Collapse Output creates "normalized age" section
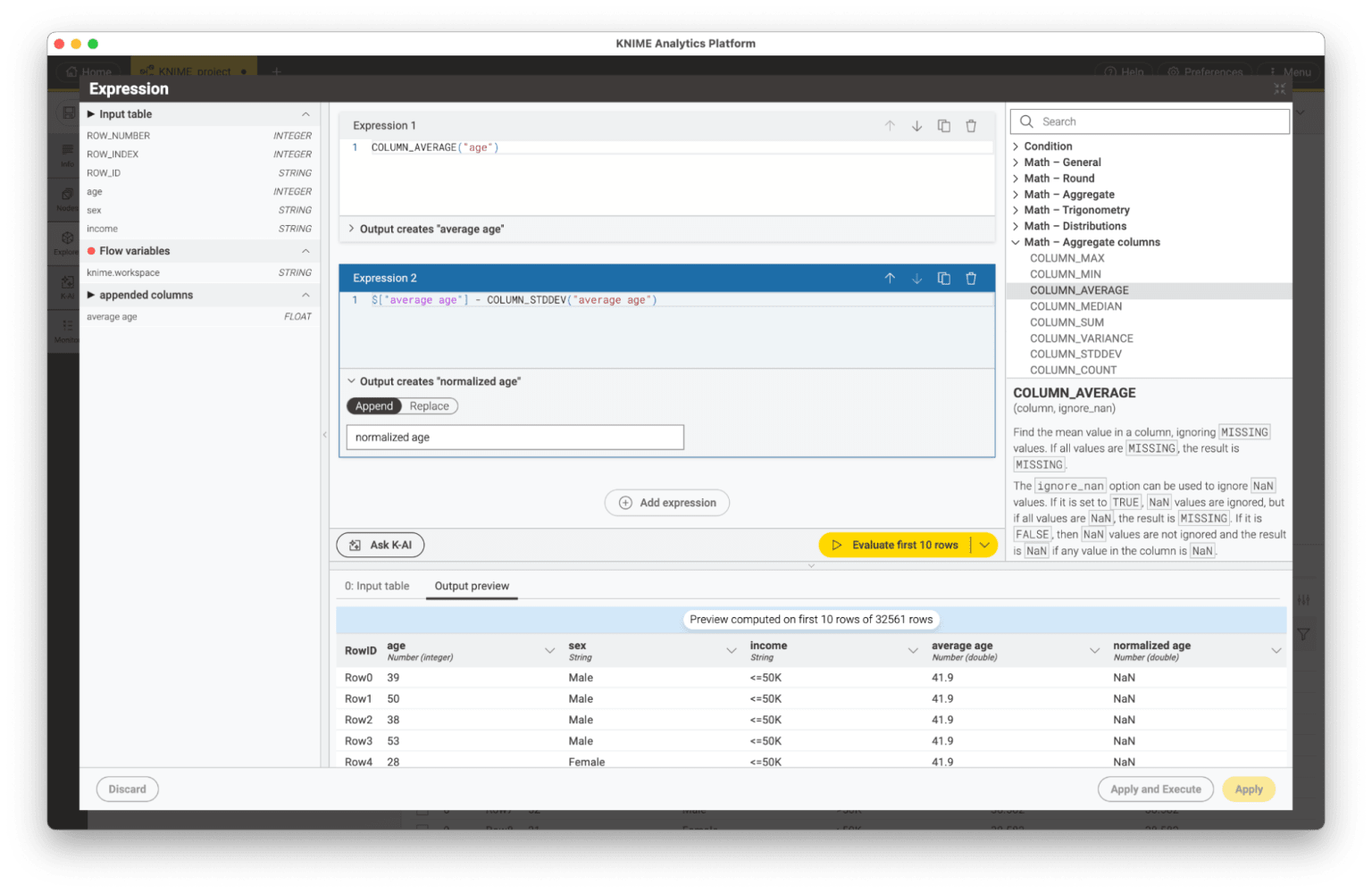 351,381
